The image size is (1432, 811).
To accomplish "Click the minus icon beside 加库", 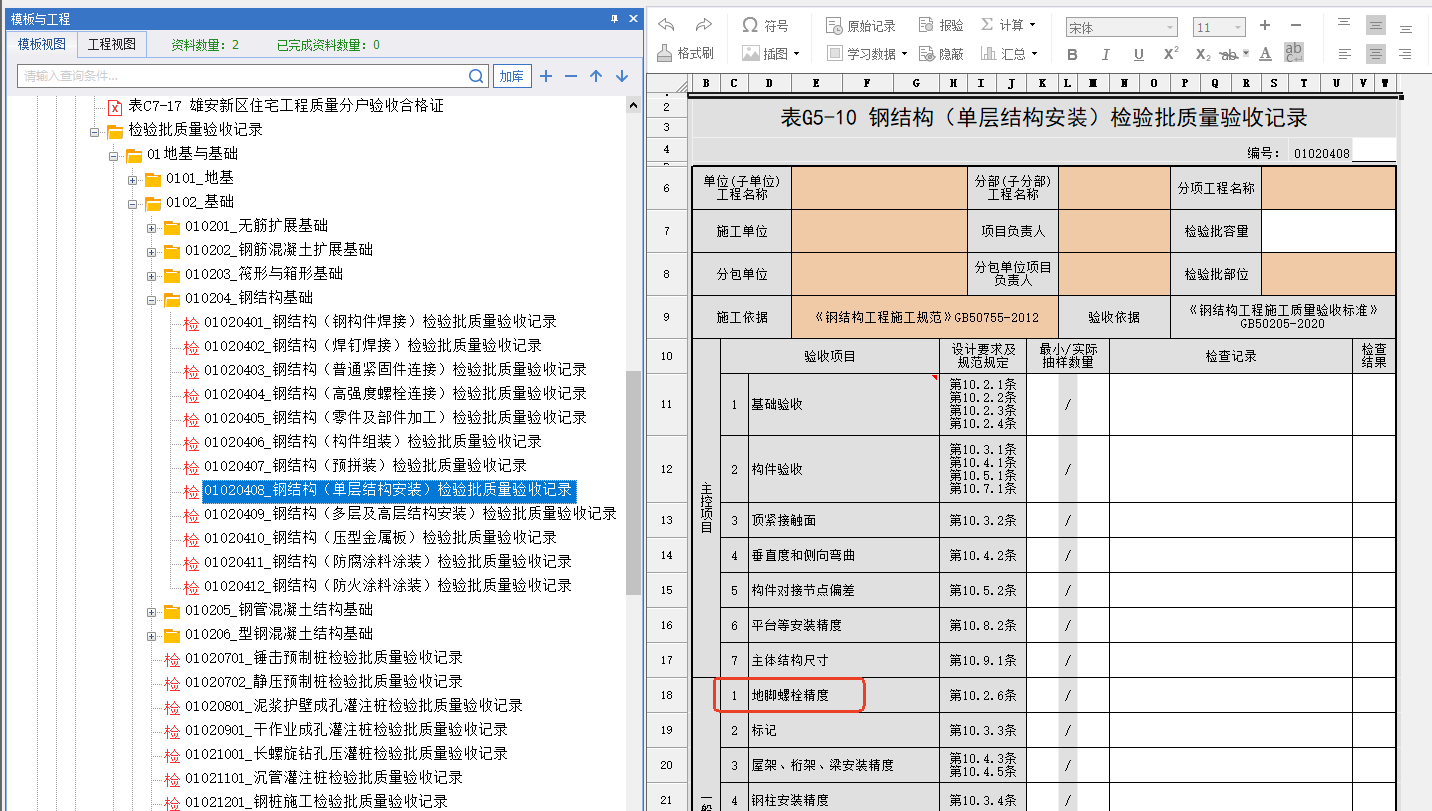I will coord(571,76).
